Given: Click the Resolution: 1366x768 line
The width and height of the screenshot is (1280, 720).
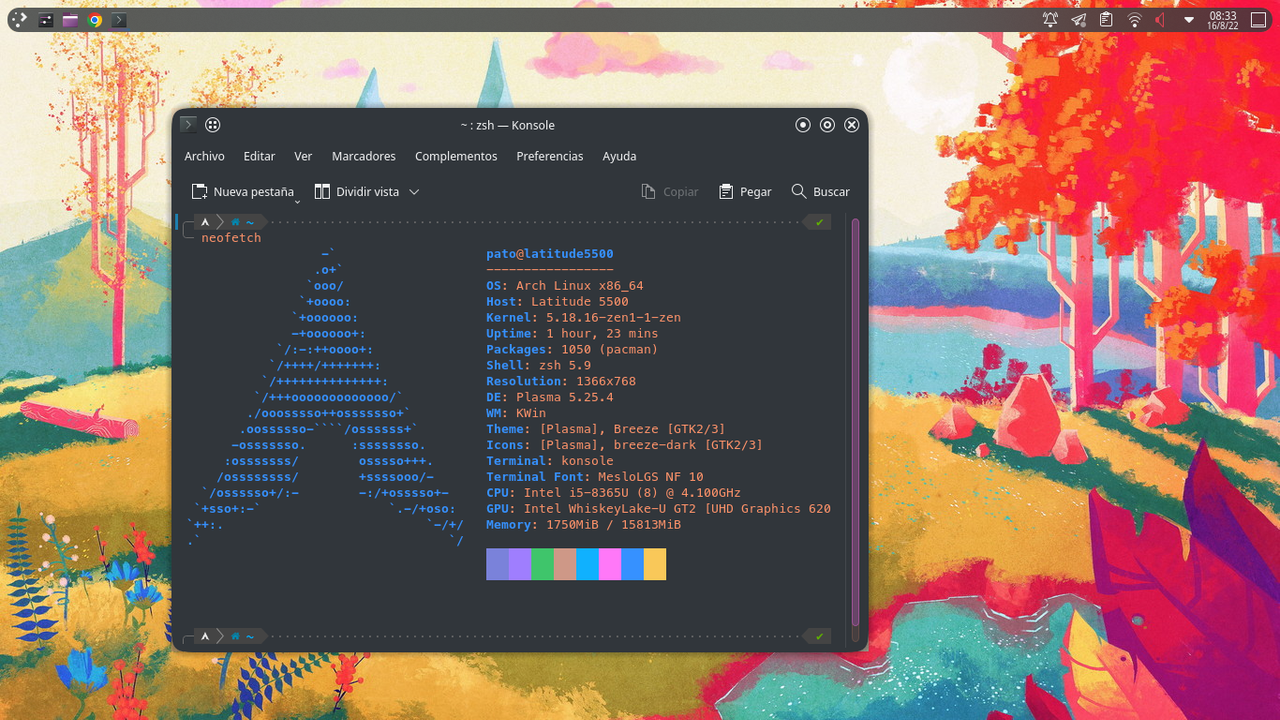Looking at the screenshot, I should click(561, 382).
